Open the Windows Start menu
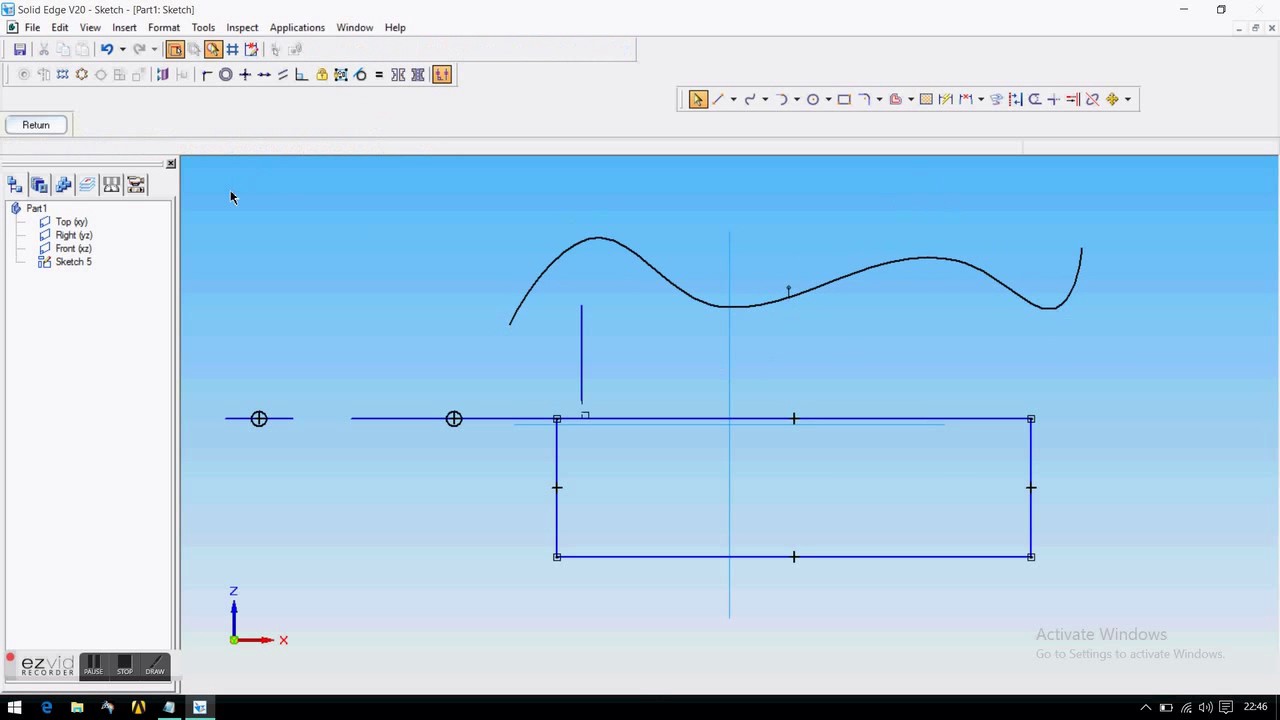Screen dimensions: 1280x720 [x=15, y=708]
